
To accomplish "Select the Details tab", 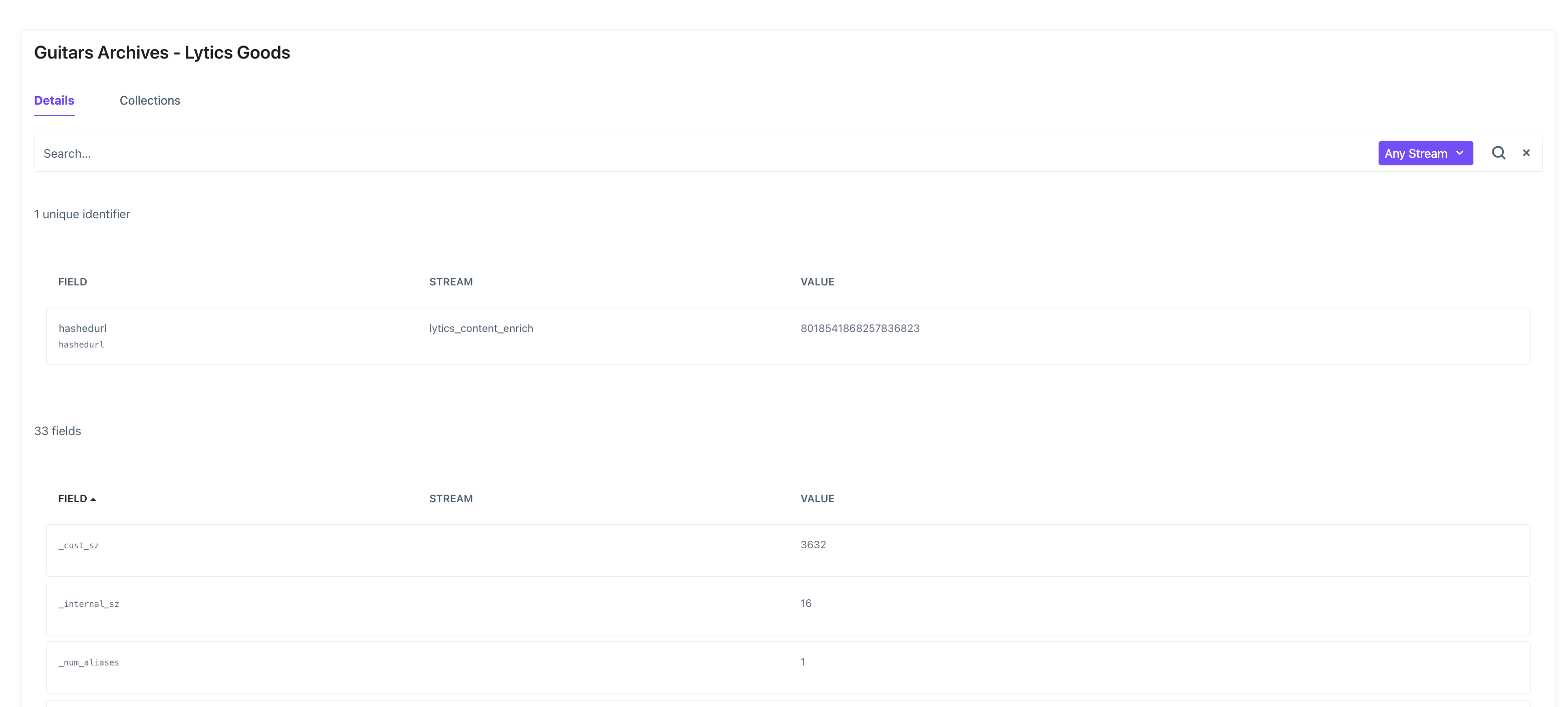I will pos(54,100).
